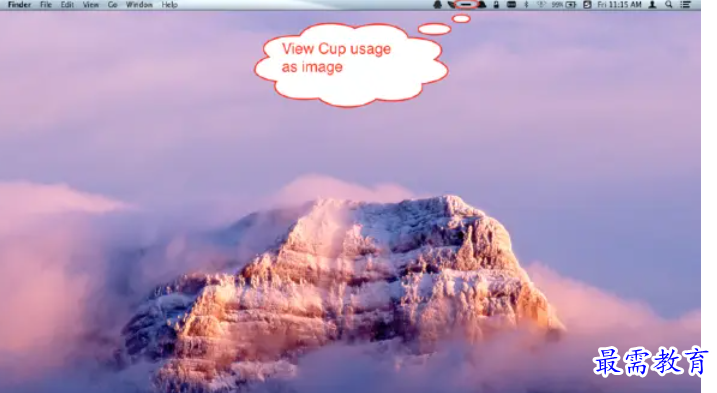Open the Wi-Fi status menu
Screen dimensions: 717x393
coord(541,5)
